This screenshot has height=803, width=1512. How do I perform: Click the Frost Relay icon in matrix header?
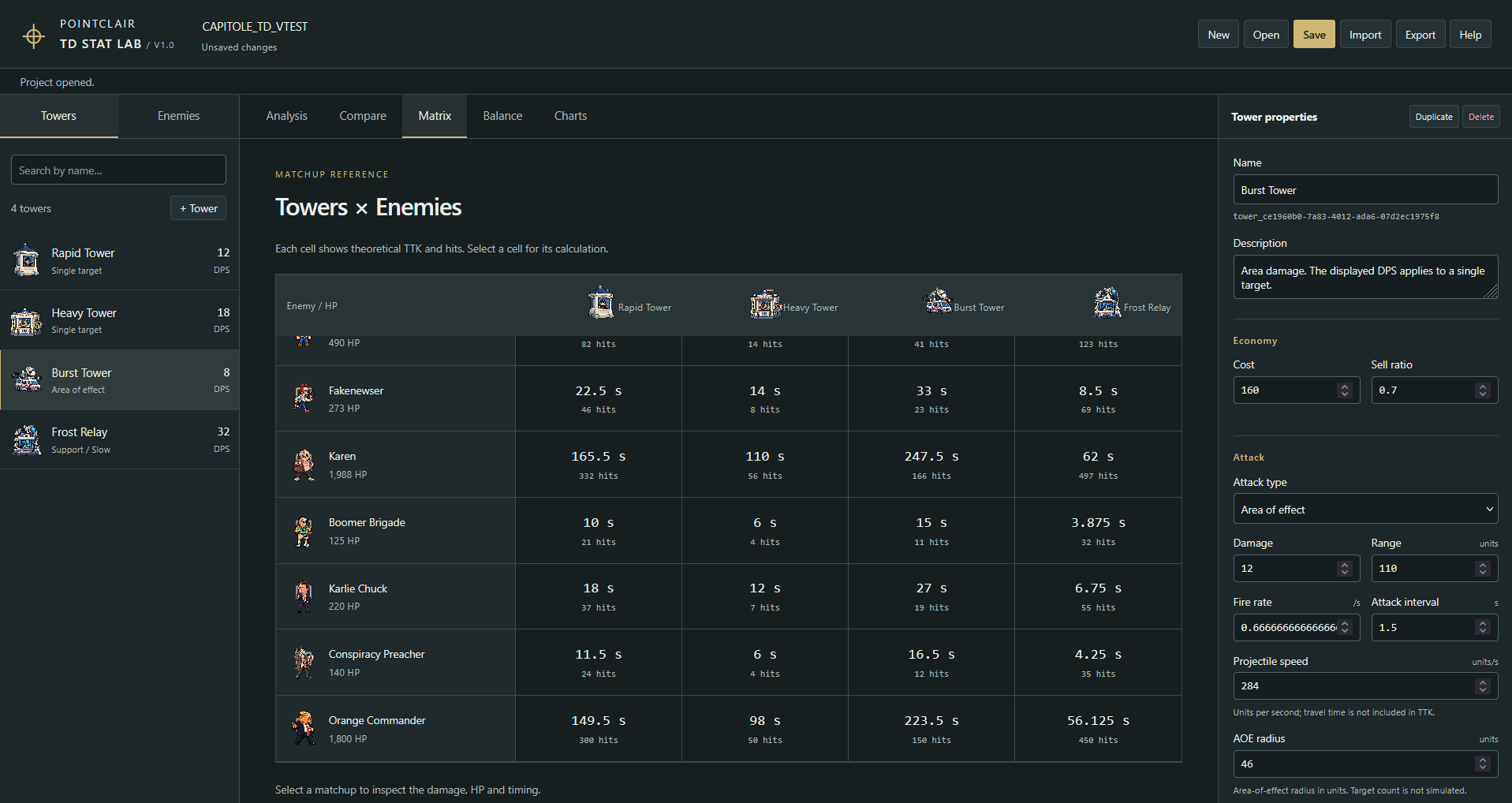1107,301
